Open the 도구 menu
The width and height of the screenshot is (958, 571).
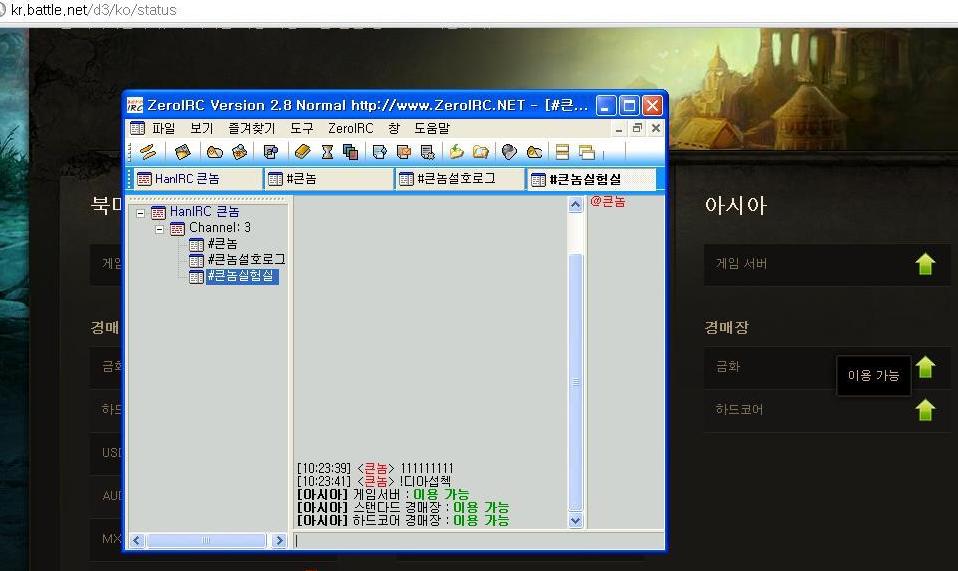point(302,128)
